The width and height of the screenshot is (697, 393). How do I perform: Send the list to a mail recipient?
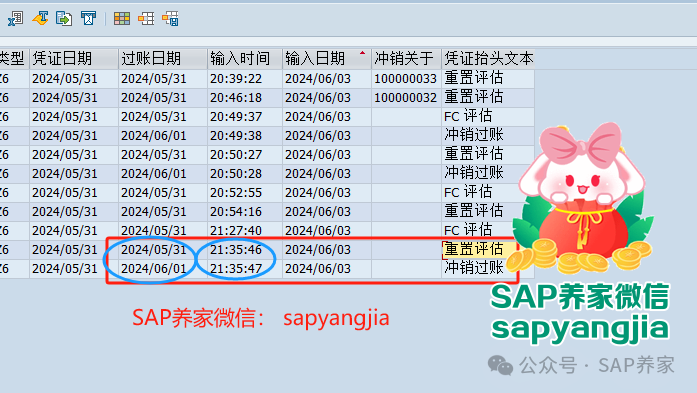tap(88, 19)
